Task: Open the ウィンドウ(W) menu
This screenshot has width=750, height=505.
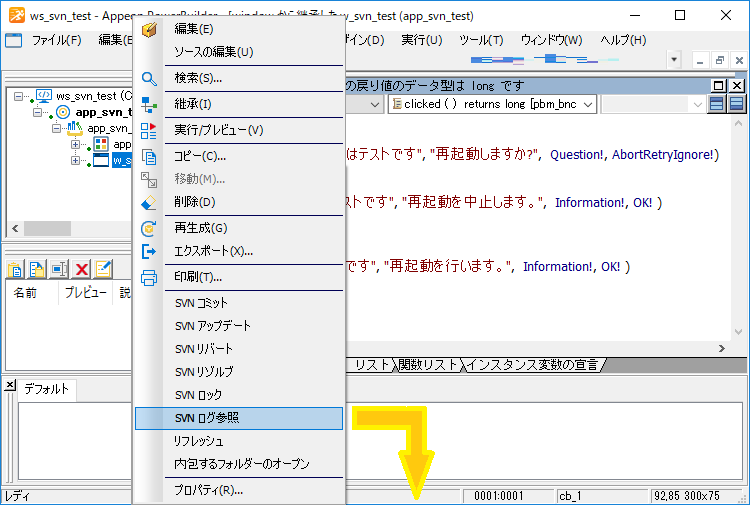Action: pyautogui.click(x=551, y=40)
